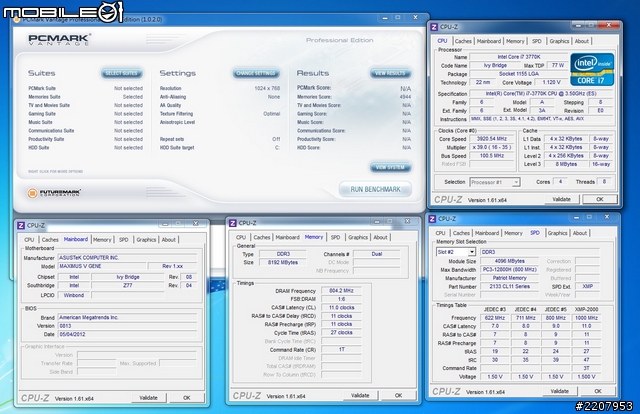This screenshot has width=640, height=414.
Task: Select Mainboard tab in Memory window
Action: [287, 237]
